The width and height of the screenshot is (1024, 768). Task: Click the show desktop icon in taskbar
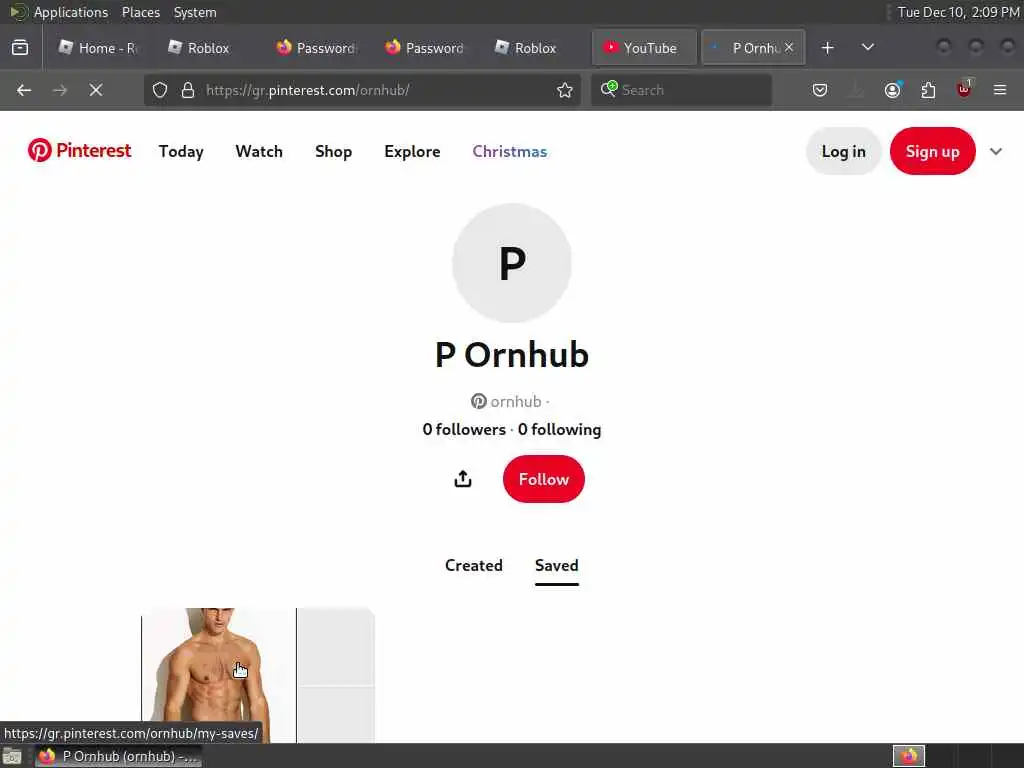[x=12, y=756]
